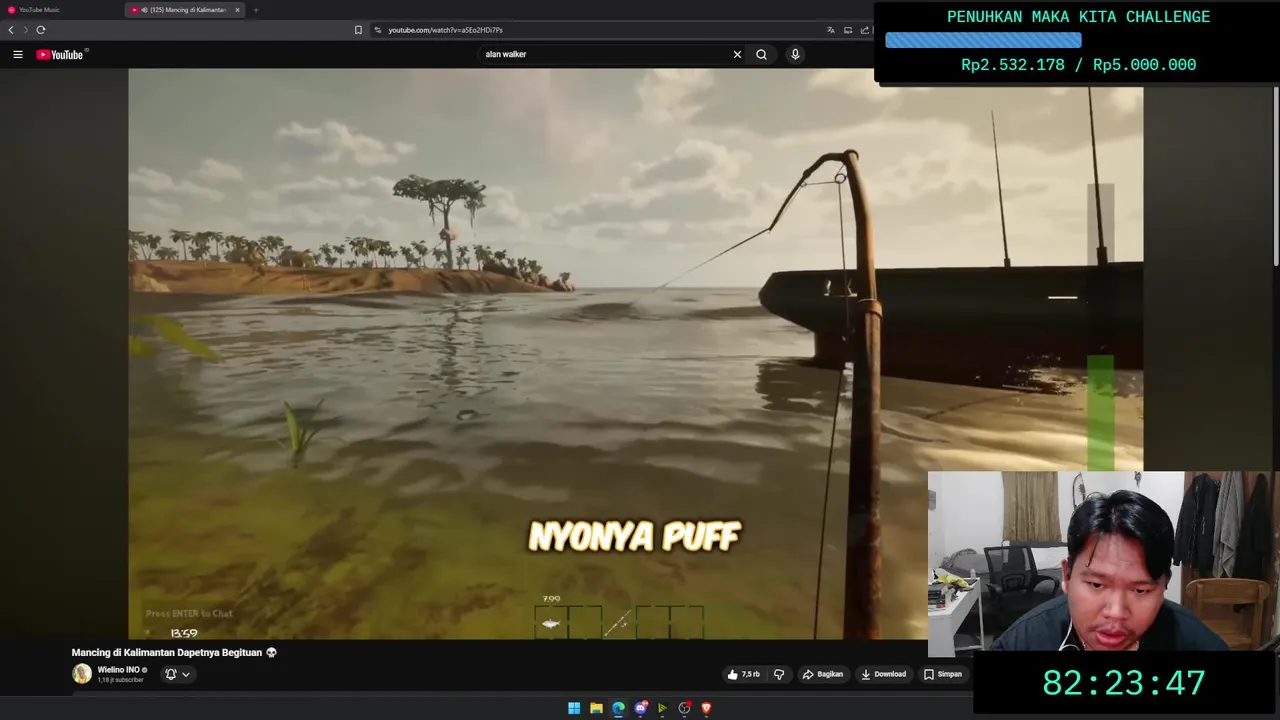Dislike the video
The height and width of the screenshot is (720, 1280).
[x=779, y=674]
